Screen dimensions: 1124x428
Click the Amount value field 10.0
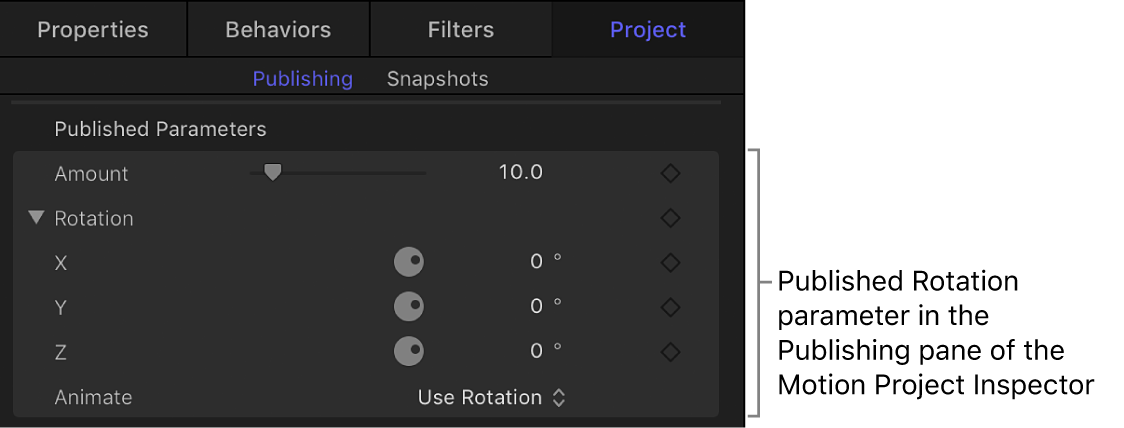point(520,173)
